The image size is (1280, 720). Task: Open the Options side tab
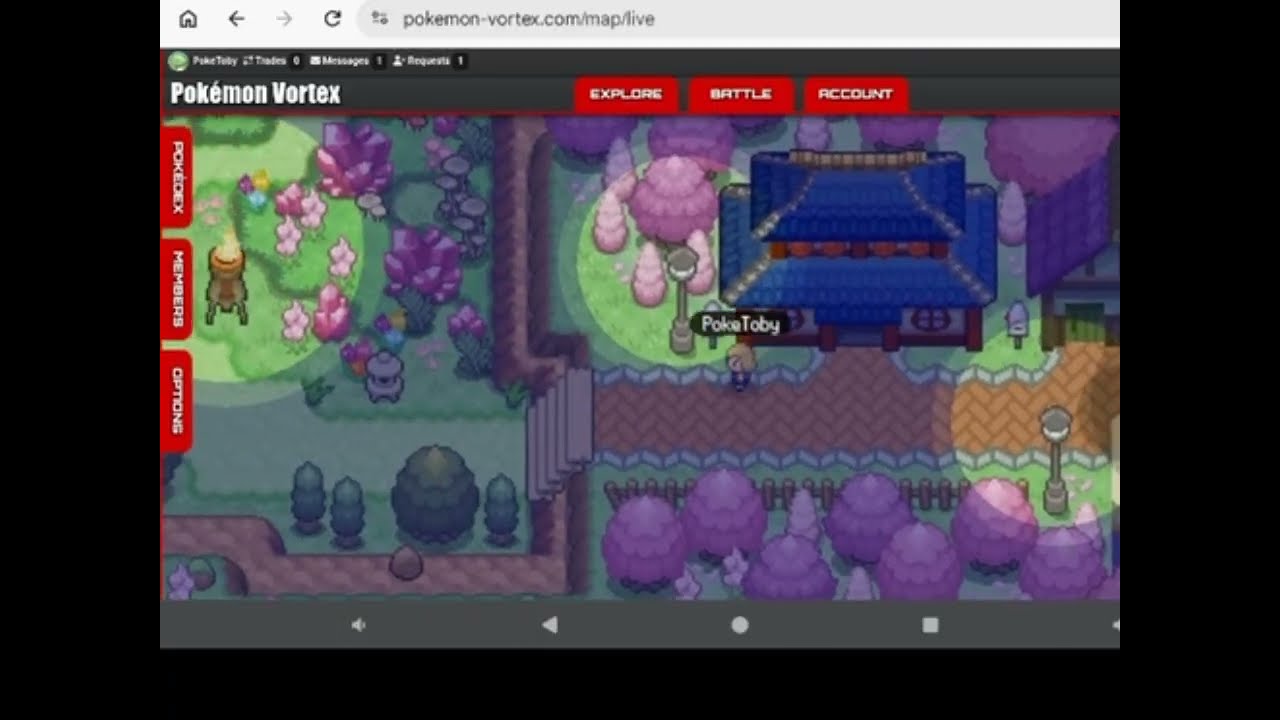click(x=177, y=401)
